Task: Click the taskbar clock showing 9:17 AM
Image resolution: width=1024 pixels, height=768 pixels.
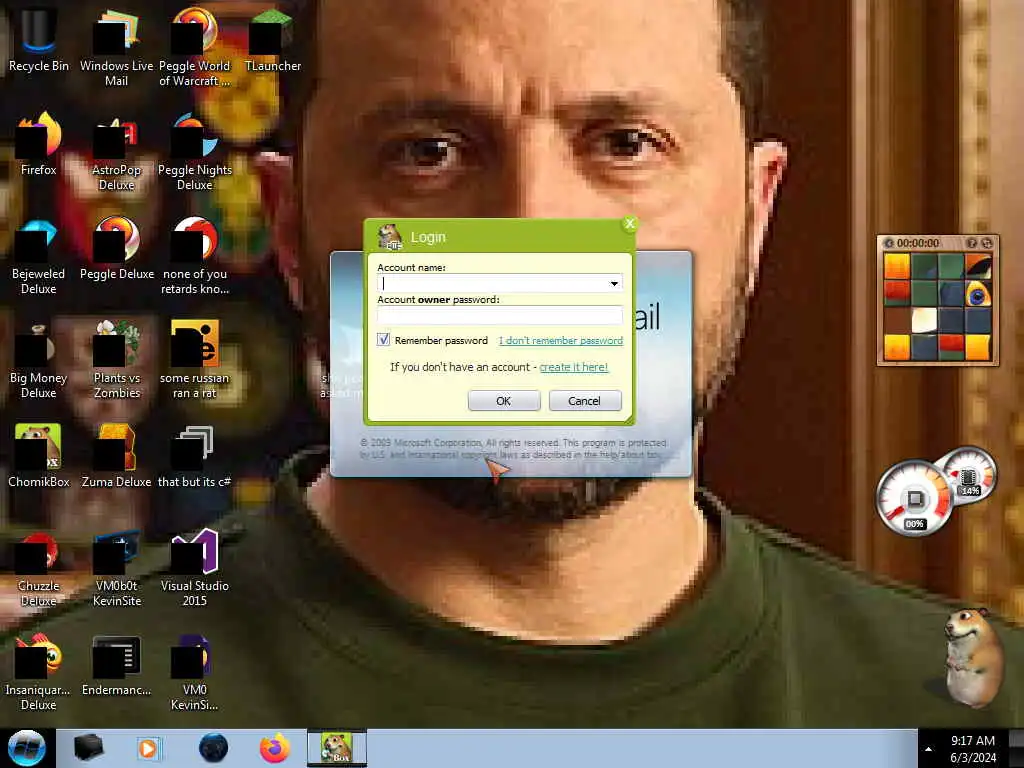Action: point(972,749)
